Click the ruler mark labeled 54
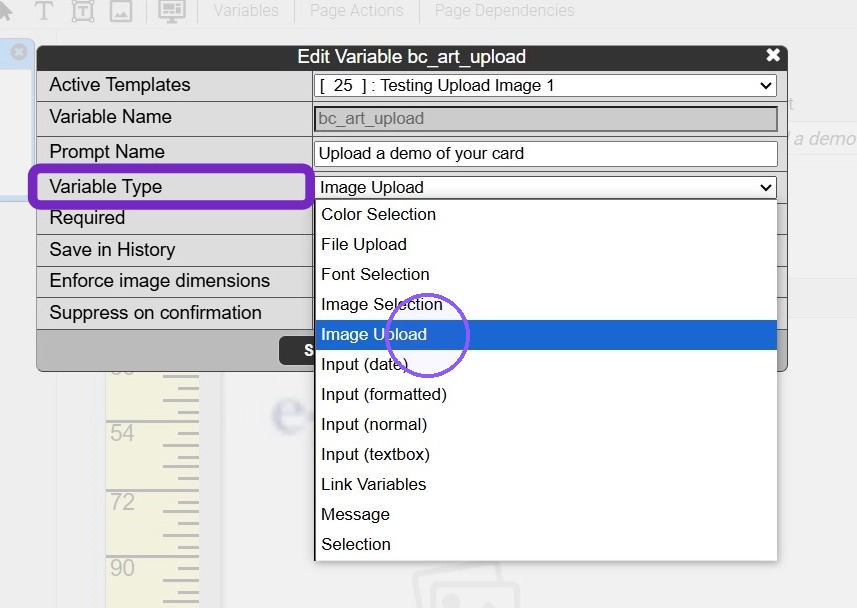Screen dimensions: 857x608 pyautogui.click(x=122, y=433)
